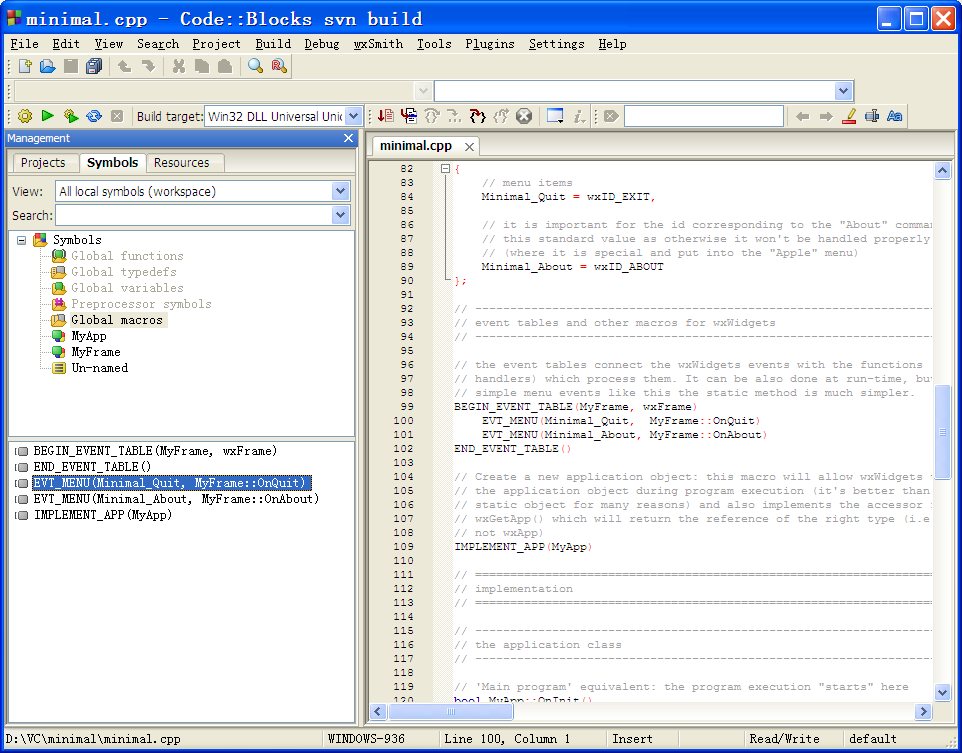The image size is (962, 753).
Task: Click the editor horizontal scrollbar right arrow
Action: 922,711
